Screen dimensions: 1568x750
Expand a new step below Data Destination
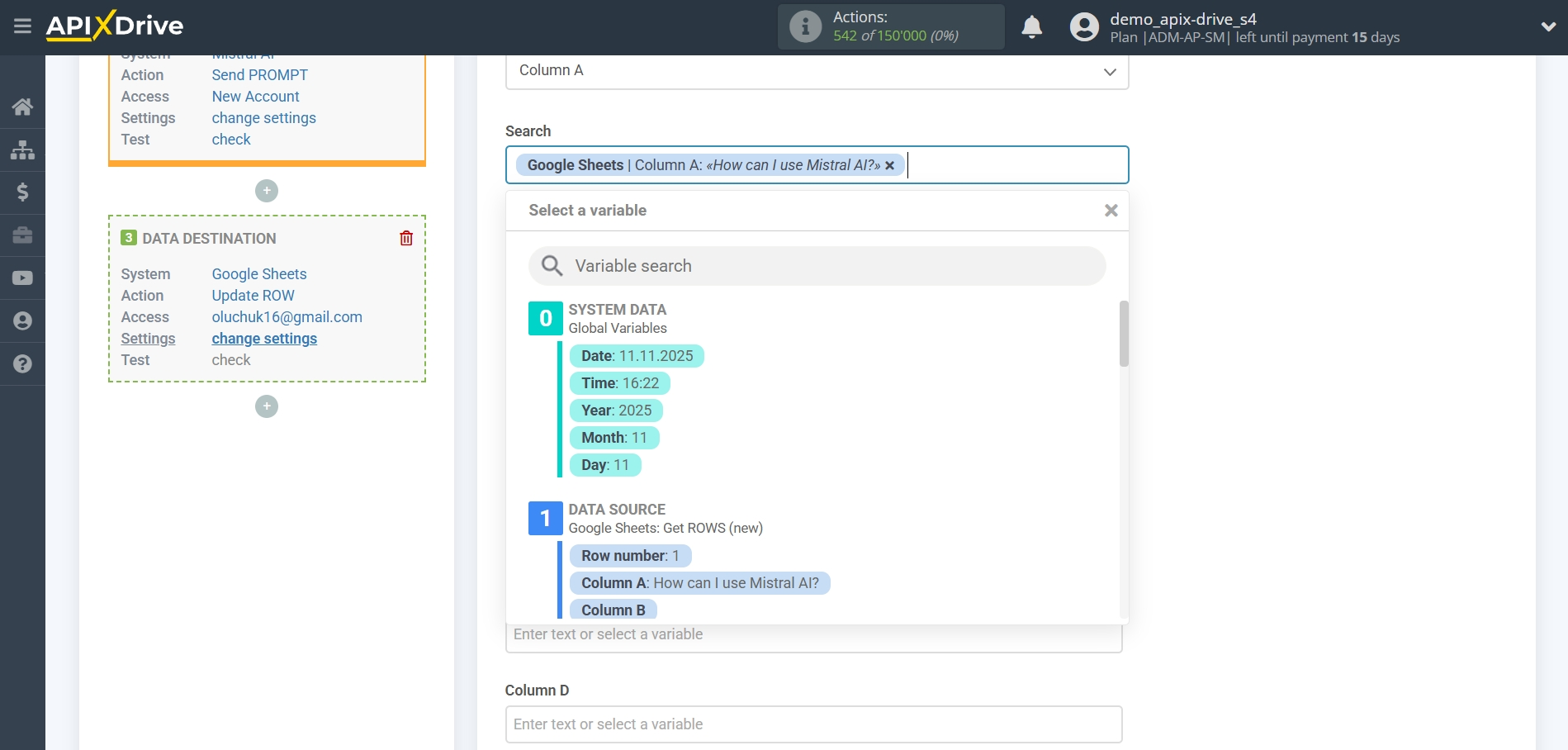pyautogui.click(x=266, y=406)
